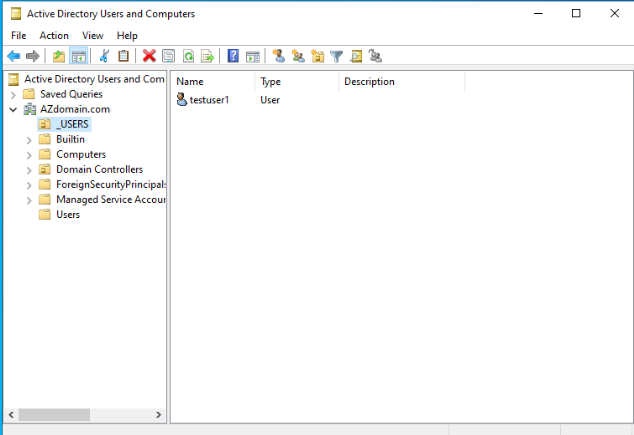634x435 pixels.
Task: Click the Filter funnel icon
Action: click(336, 56)
